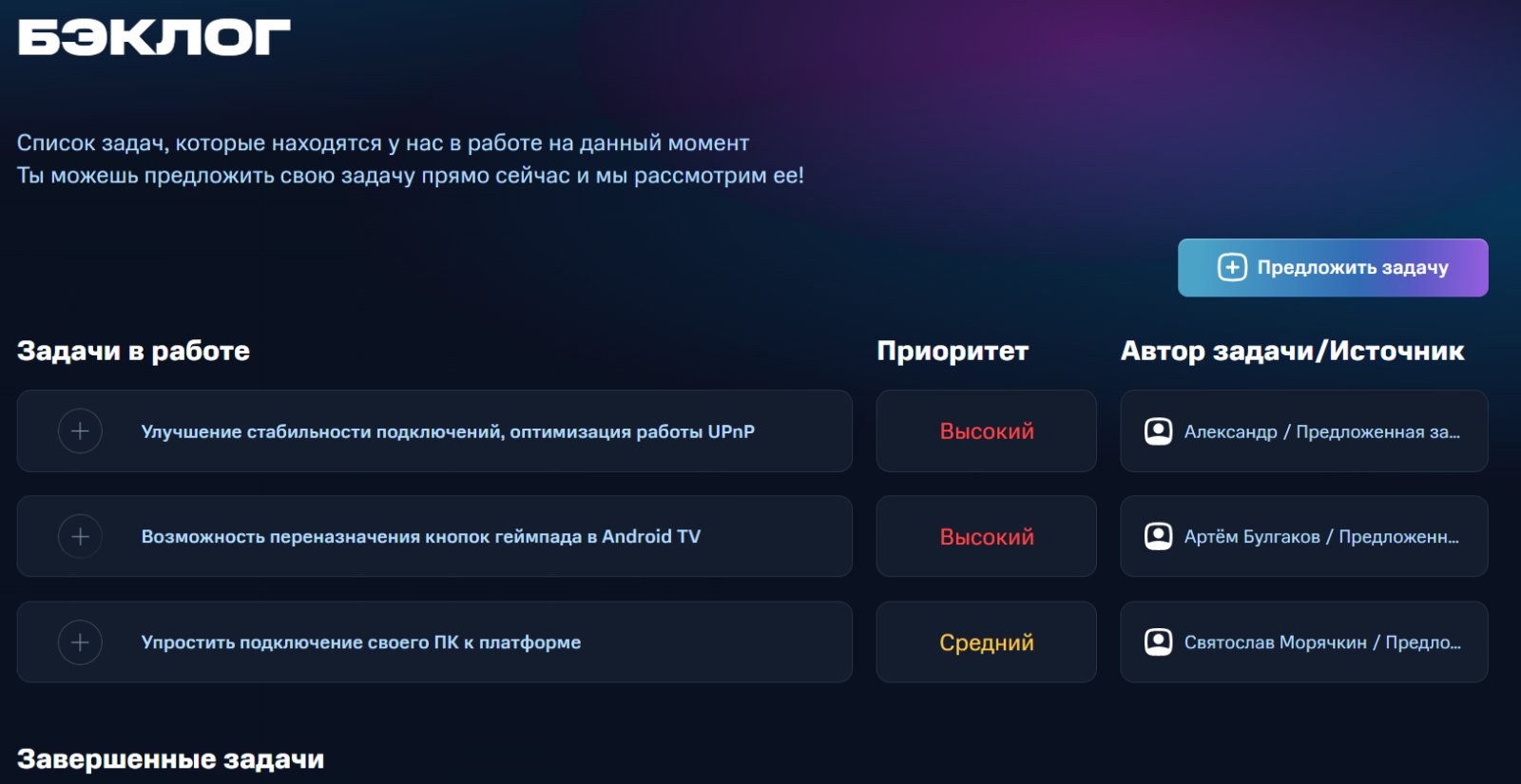
Task: Select the Высокий priority badge for UPnP task
Action: click(987, 431)
